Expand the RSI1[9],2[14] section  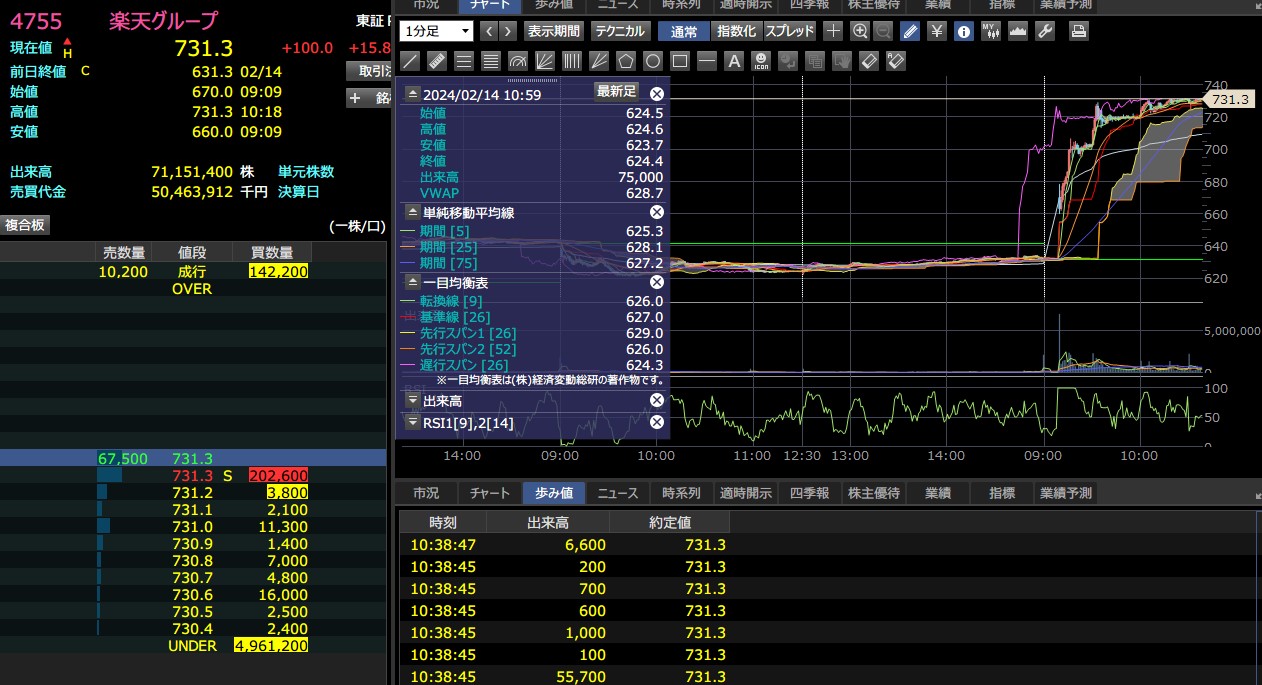(x=412, y=423)
